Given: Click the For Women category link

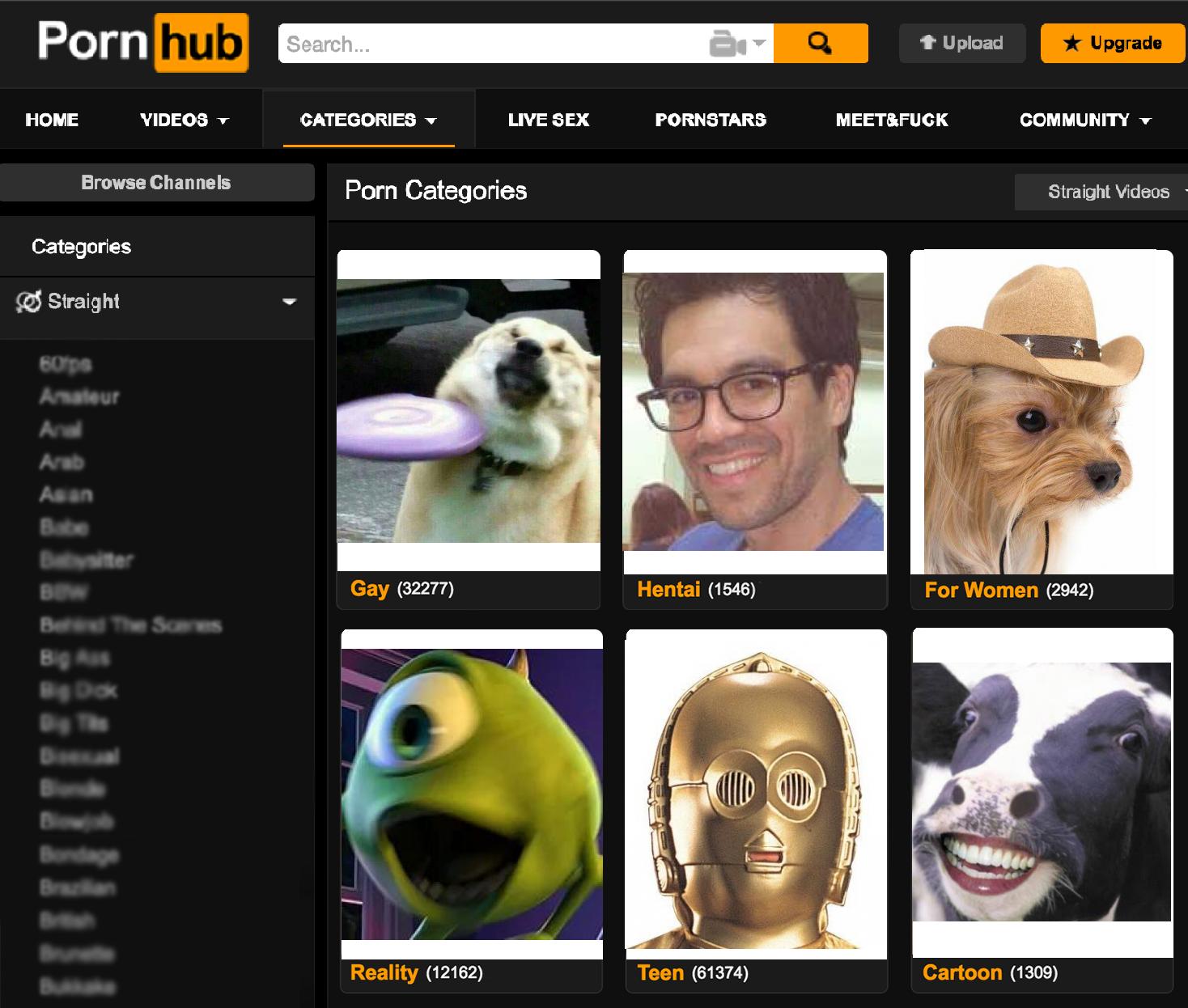Looking at the screenshot, I should point(981,590).
